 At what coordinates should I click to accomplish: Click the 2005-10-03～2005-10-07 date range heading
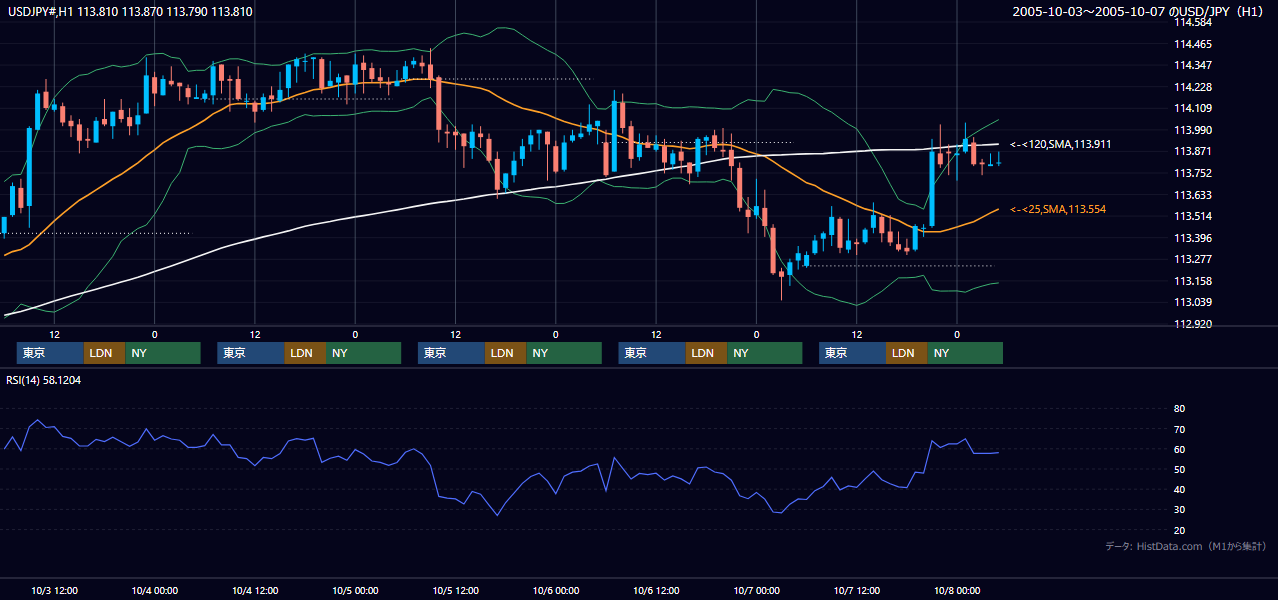(1139, 12)
